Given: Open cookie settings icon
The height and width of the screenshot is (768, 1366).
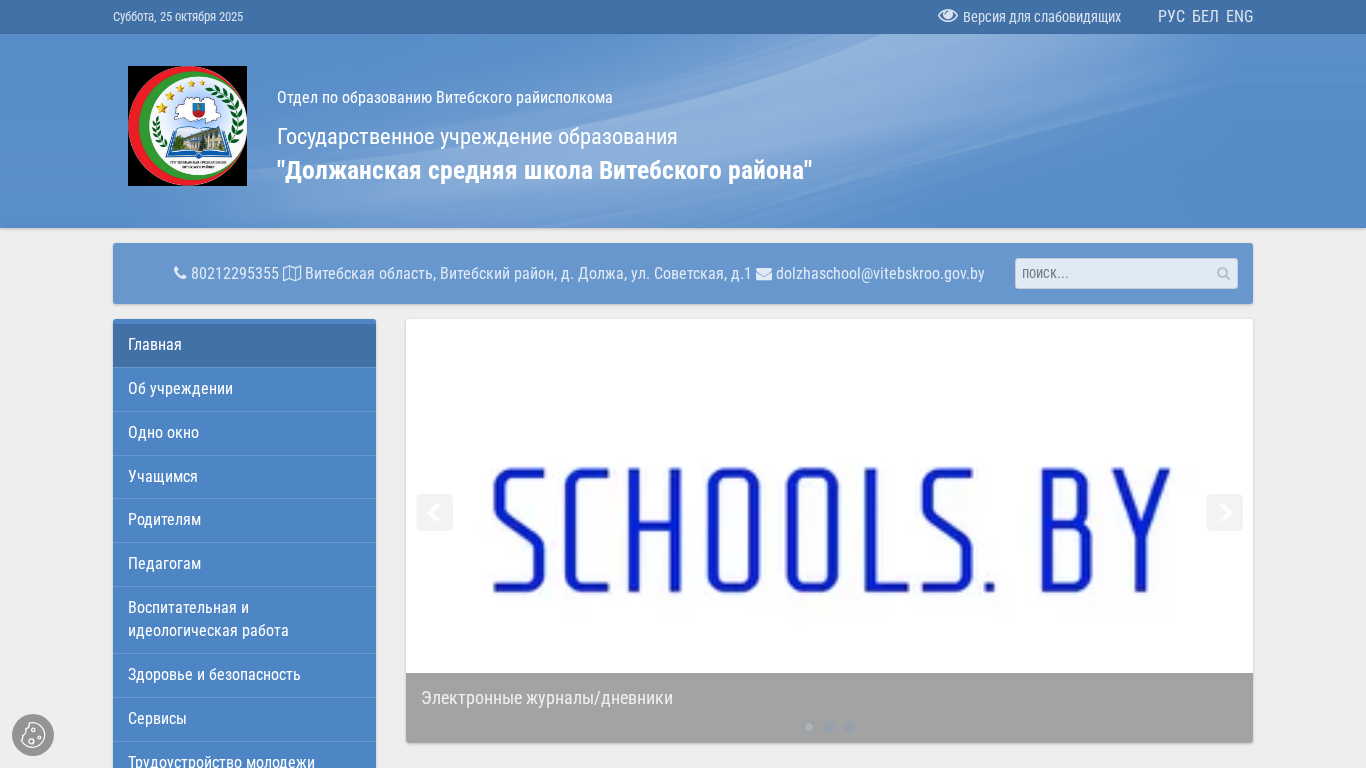Looking at the screenshot, I should point(33,735).
